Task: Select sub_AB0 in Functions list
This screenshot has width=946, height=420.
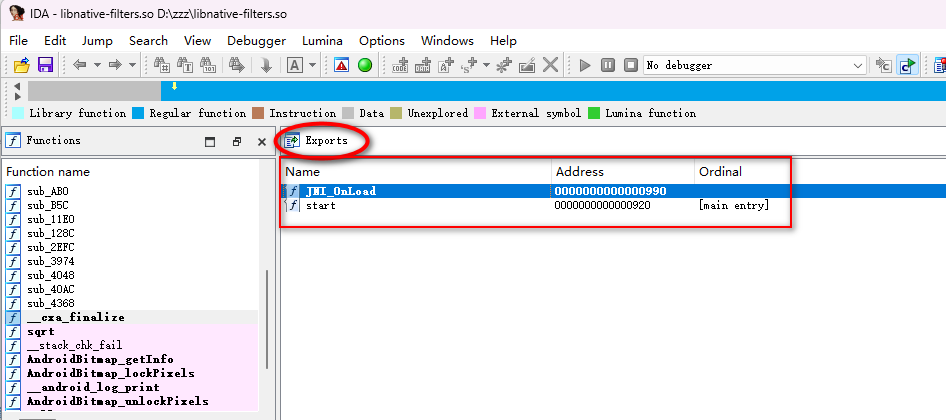Action: 132,191
